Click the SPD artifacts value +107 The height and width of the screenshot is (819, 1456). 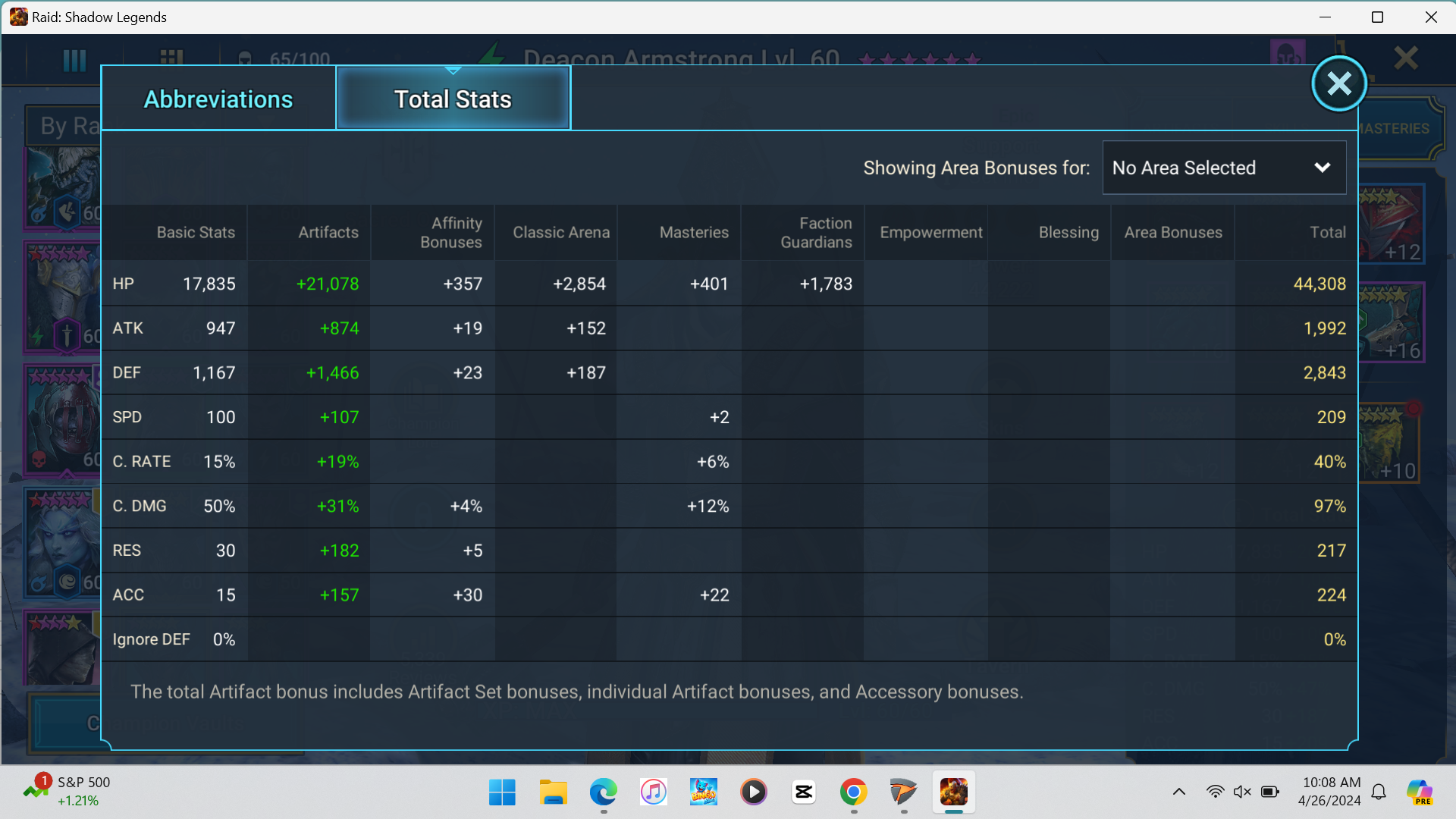click(339, 417)
